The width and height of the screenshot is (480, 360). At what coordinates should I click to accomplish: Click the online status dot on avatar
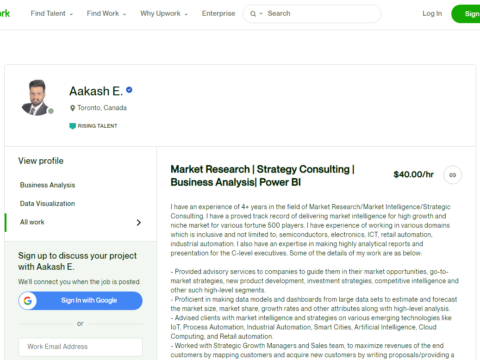[51, 111]
